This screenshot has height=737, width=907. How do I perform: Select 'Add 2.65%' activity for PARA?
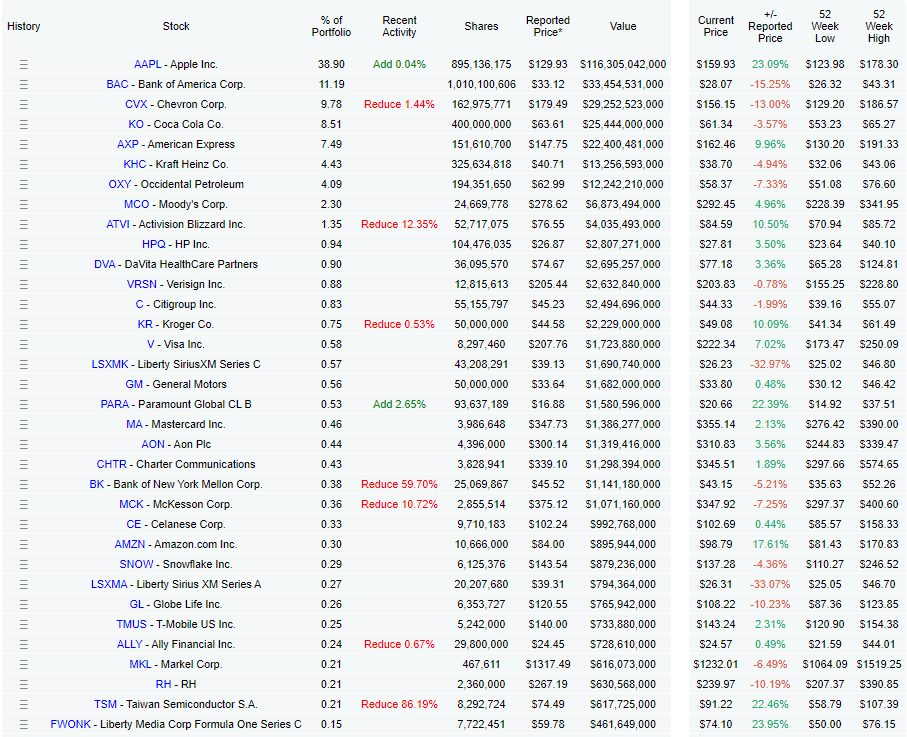point(399,404)
